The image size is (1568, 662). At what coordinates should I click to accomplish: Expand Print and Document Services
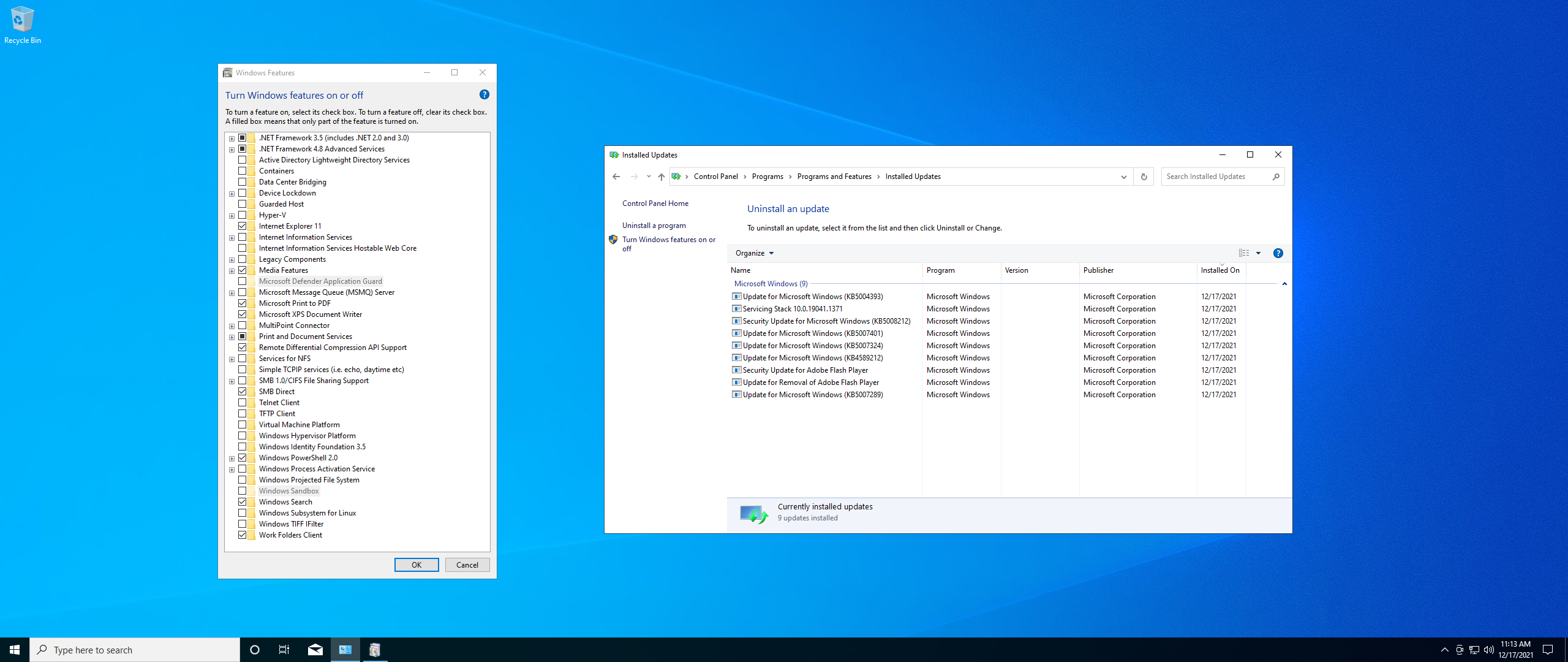click(x=232, y=337)
